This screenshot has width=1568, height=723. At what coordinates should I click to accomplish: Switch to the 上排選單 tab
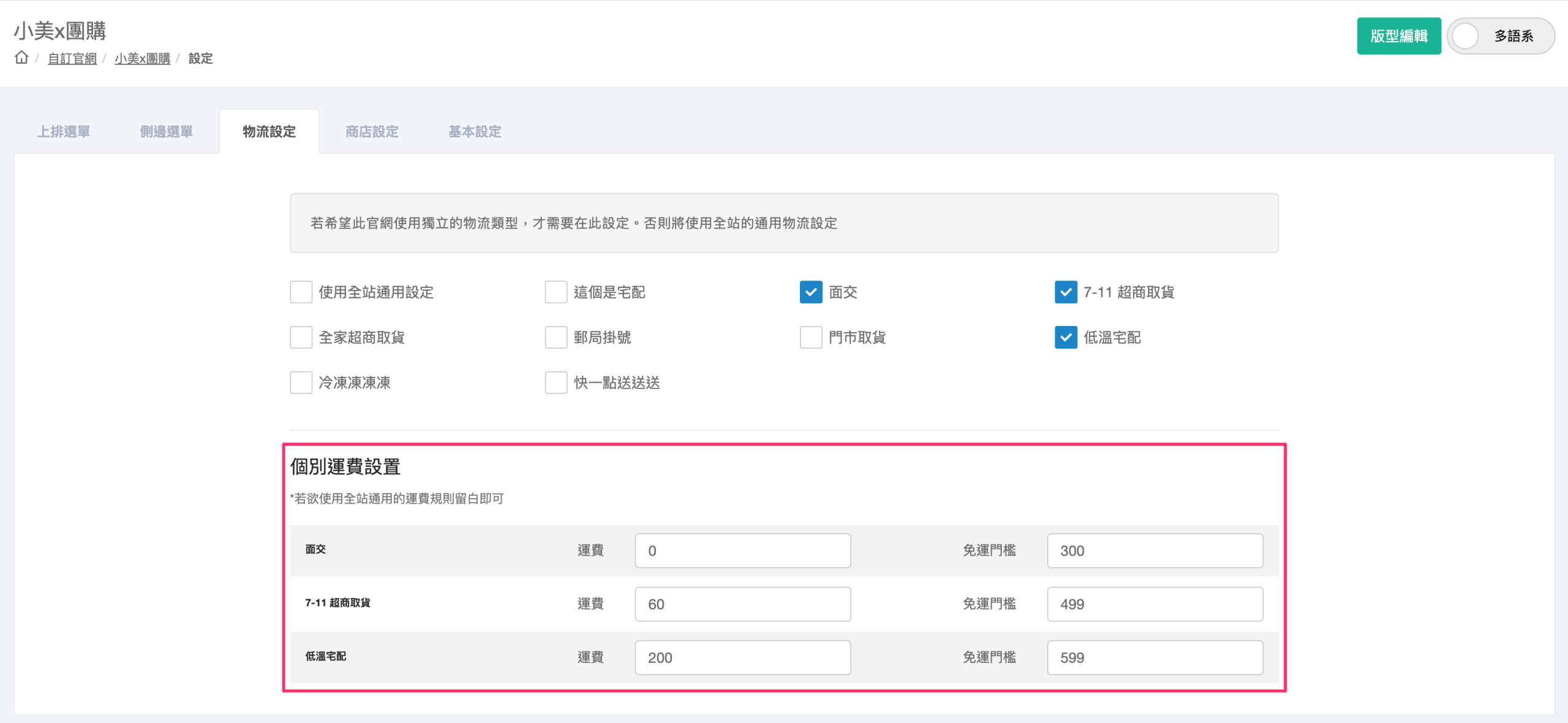[64, 132]
